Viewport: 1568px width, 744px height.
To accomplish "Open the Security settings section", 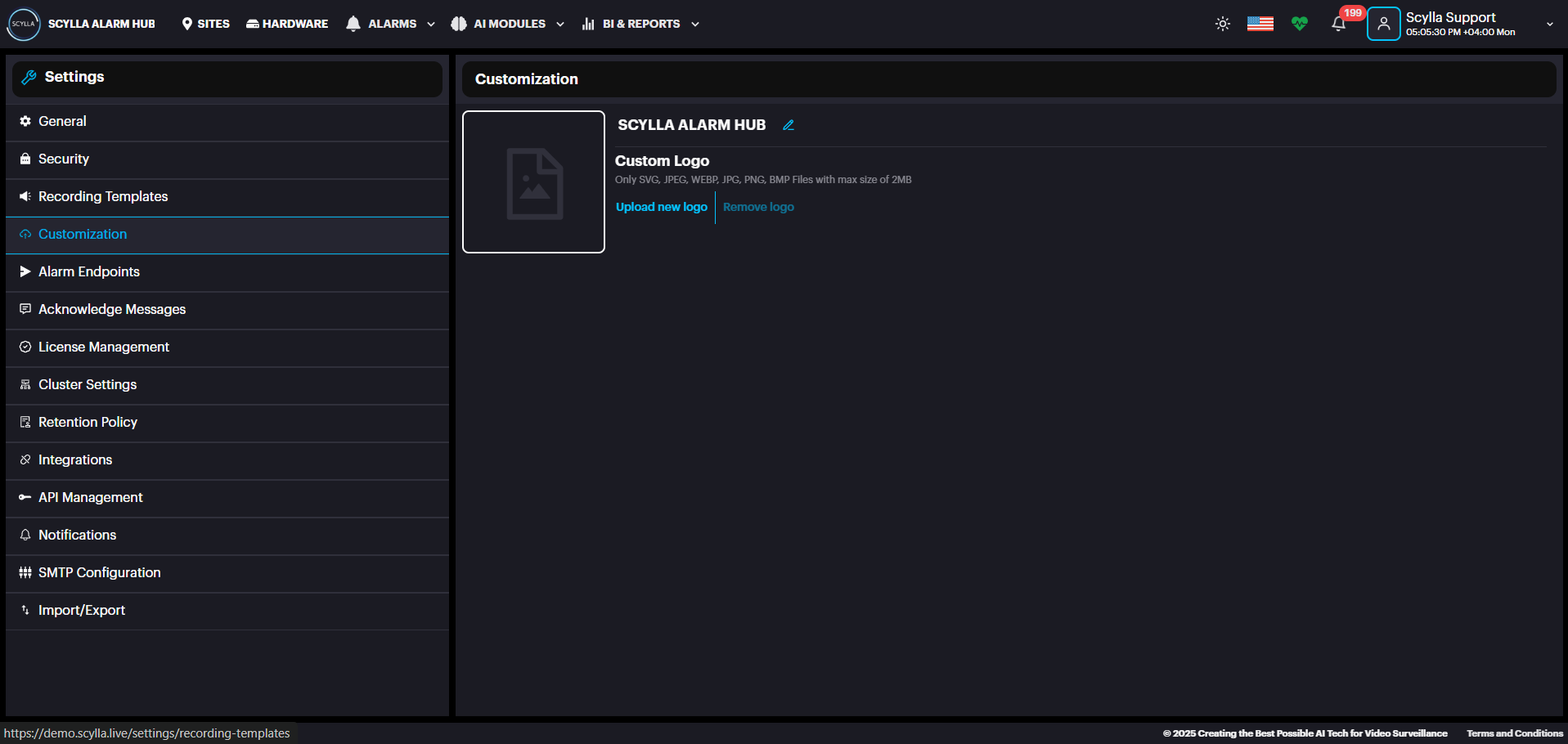I will 64,159.
